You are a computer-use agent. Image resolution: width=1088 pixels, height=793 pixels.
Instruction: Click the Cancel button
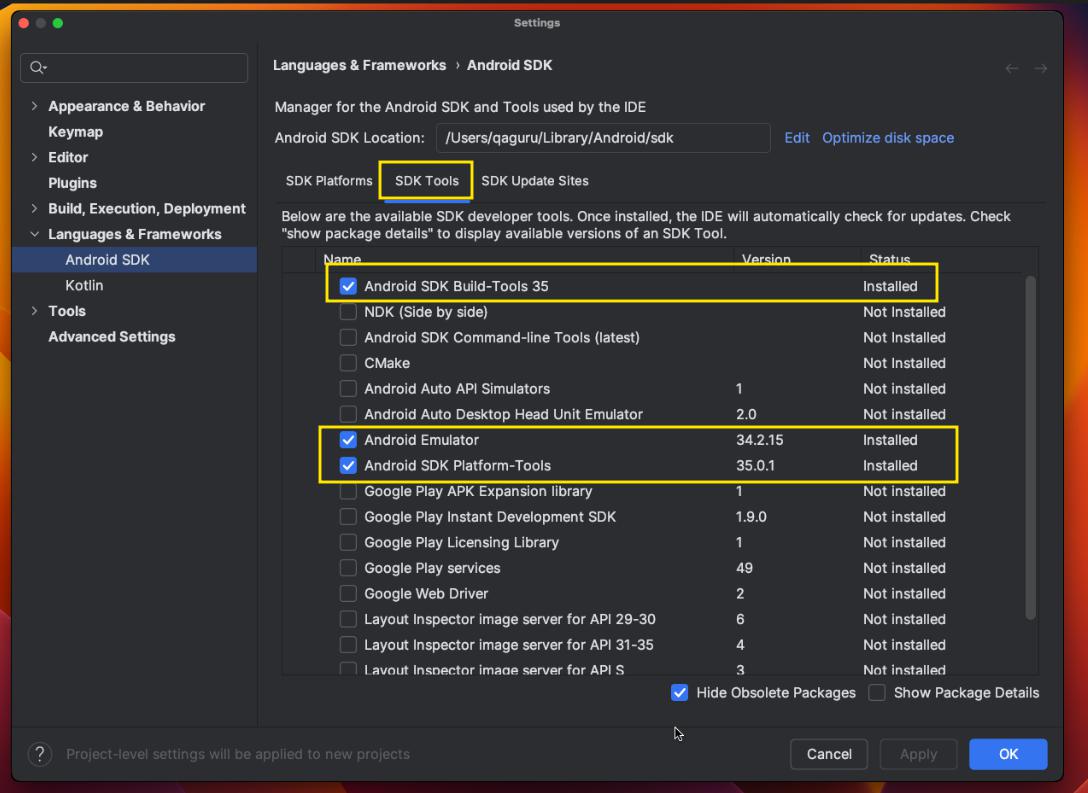(828, 753)
